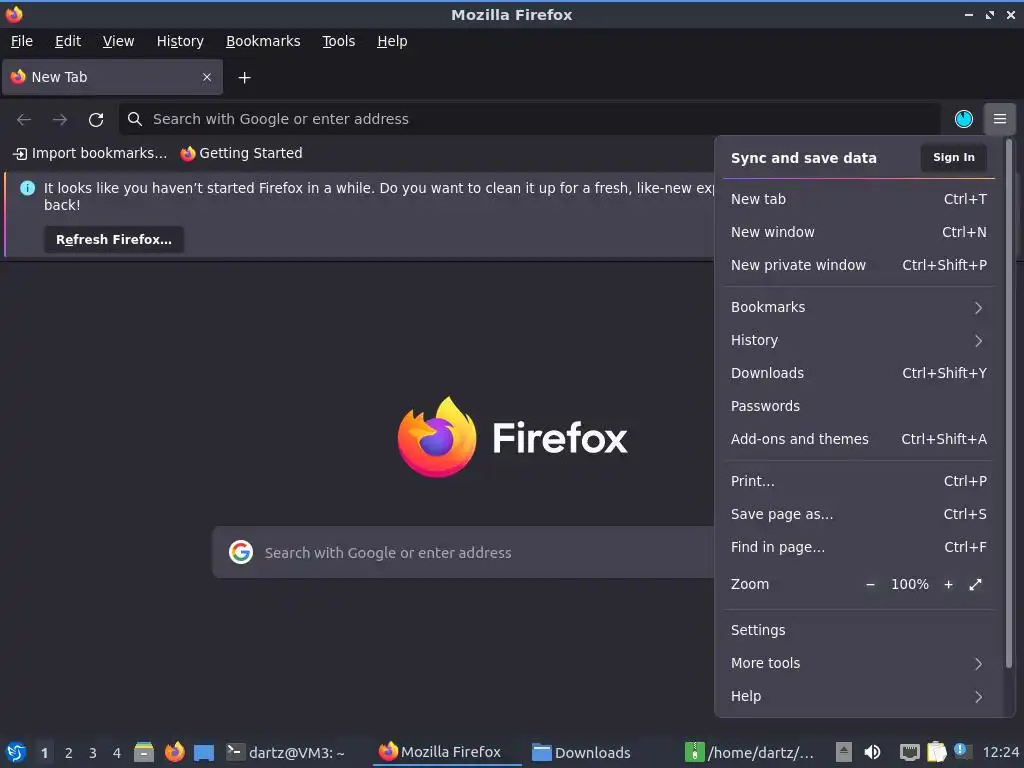This screenshot has width=1024, height=768.
Task: Open a new tab with plus icon
Action: 244,78
